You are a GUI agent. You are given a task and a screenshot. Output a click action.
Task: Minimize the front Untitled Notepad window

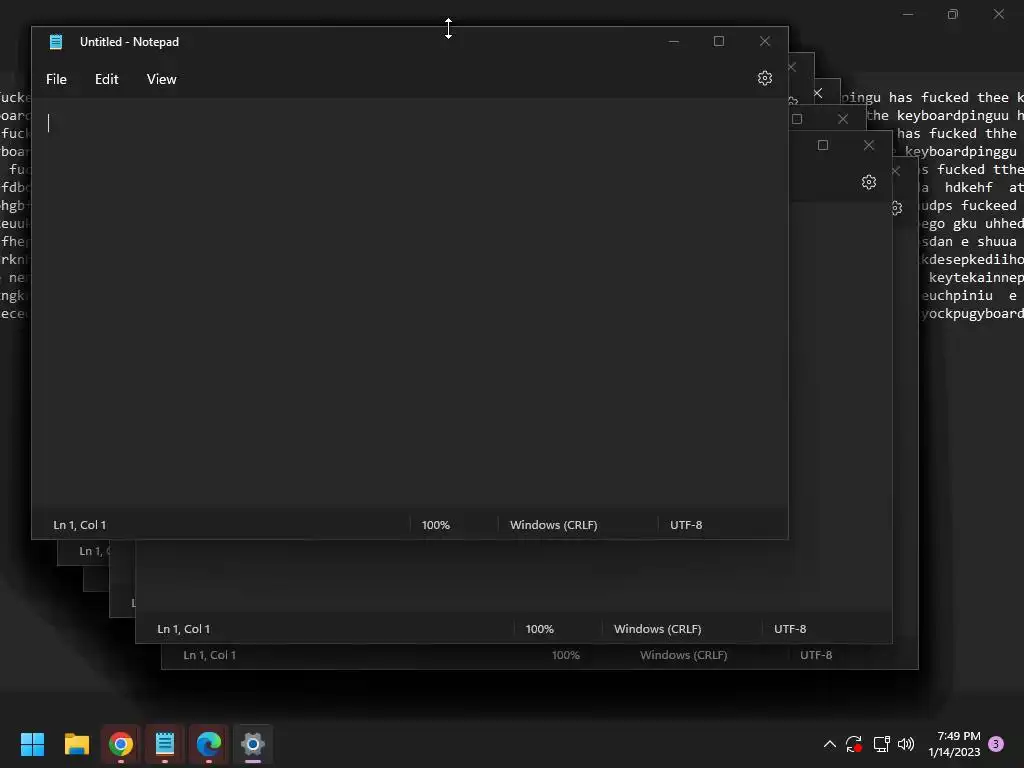pos(674,41)
